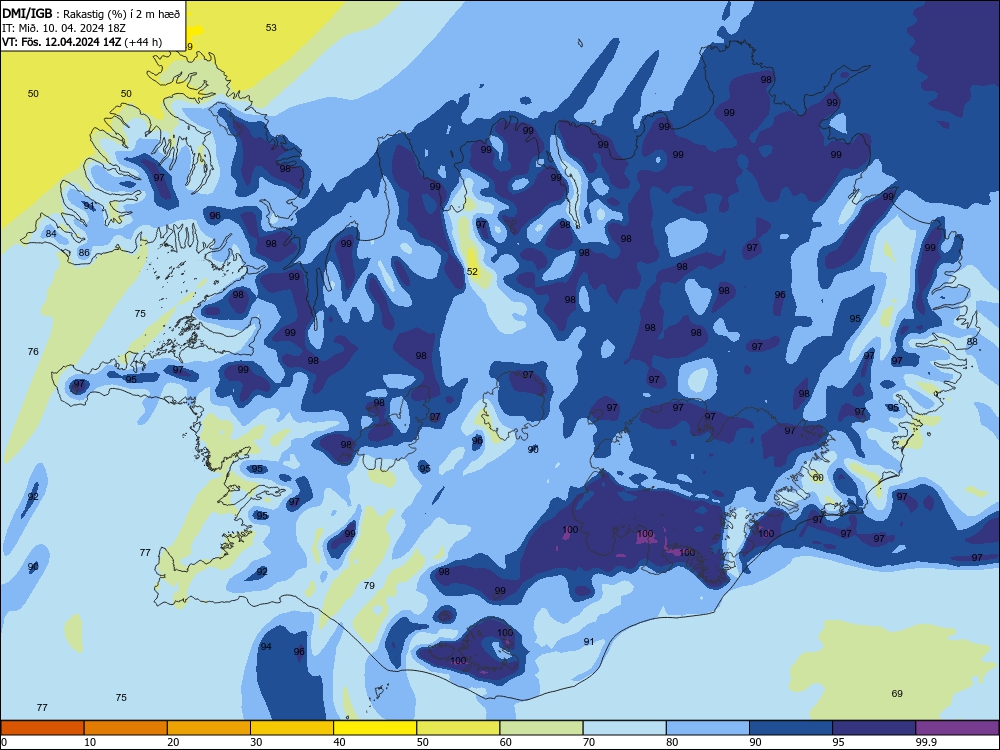Viewport: 1000px width, 750px height.
Task: Click the legend tick label '99.9'
Action: coord(925,742)
